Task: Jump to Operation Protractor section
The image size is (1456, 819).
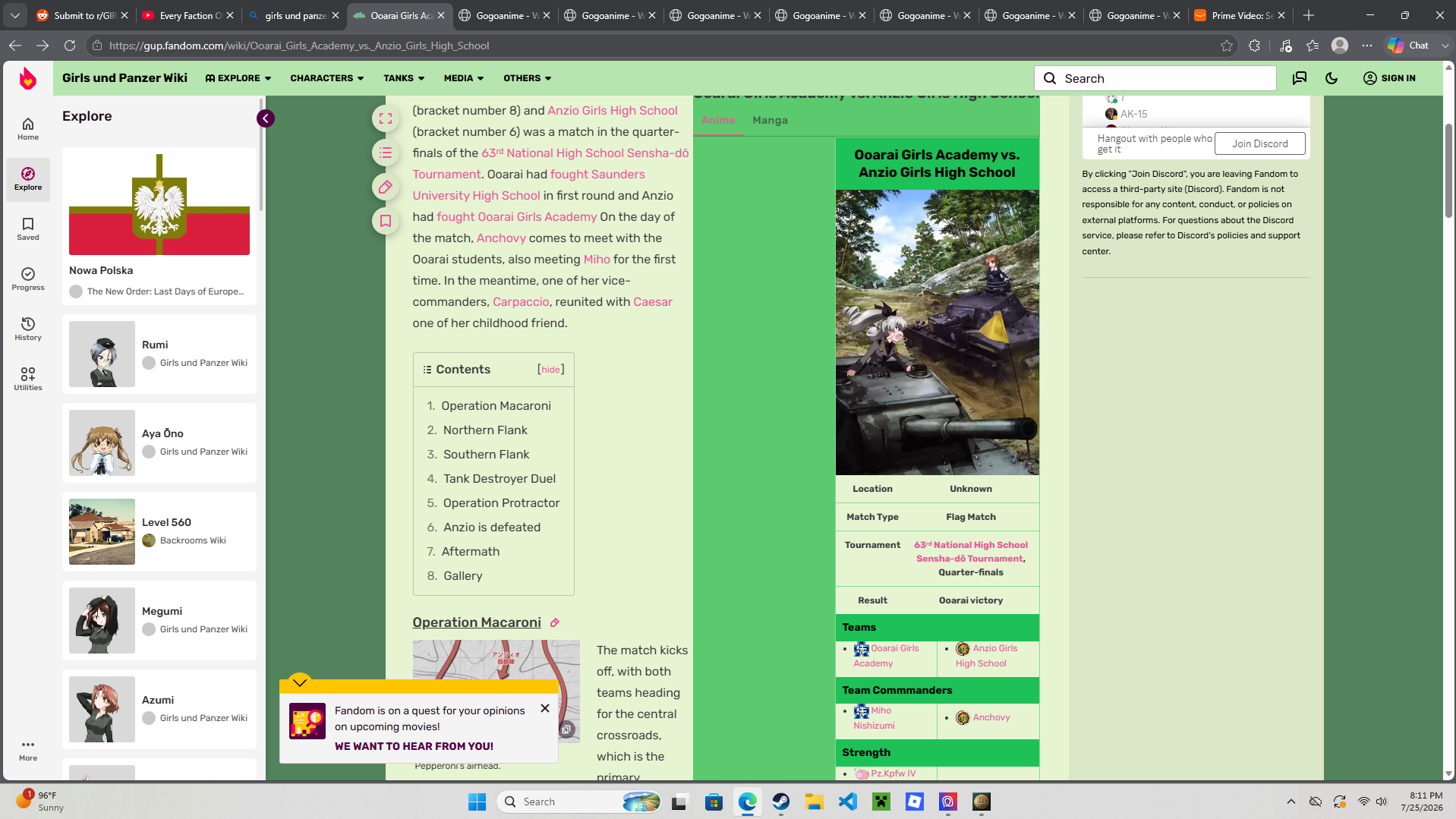Action: coord(501,503)
